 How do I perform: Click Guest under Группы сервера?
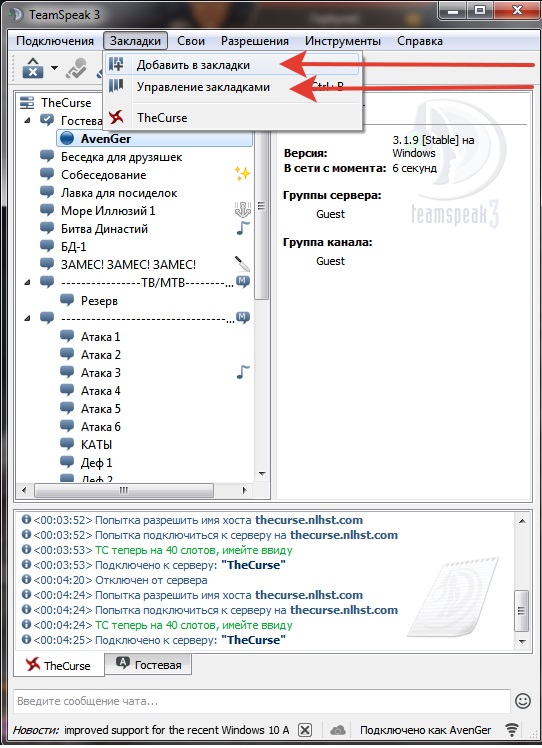[330, 214]
